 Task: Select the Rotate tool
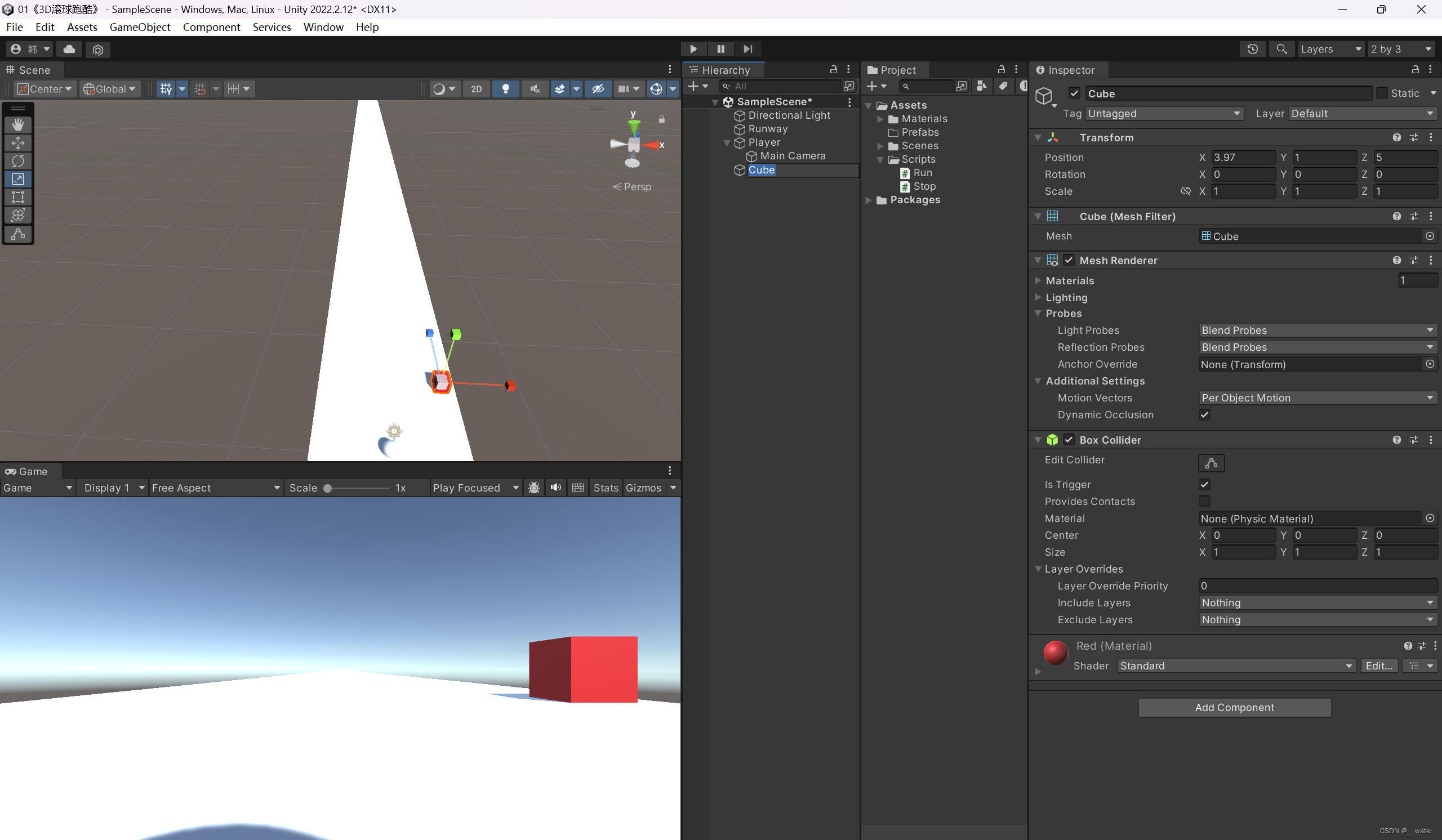(17, 160)
